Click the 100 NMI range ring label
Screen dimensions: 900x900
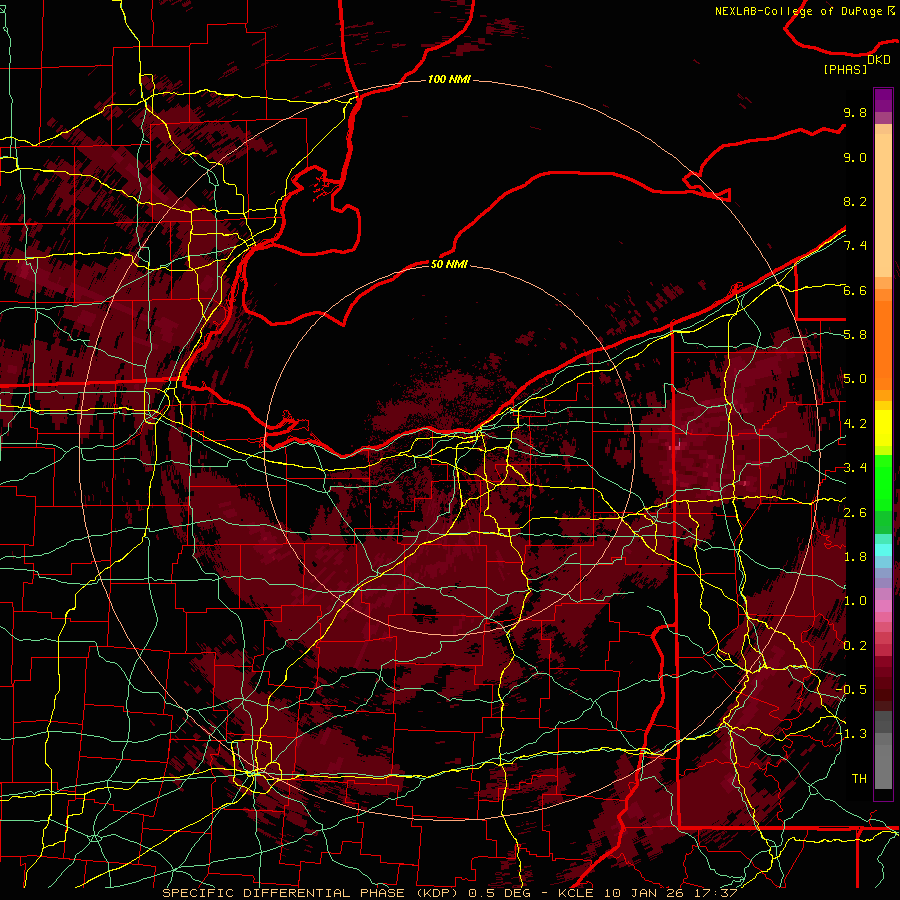(x=449, y=79)
